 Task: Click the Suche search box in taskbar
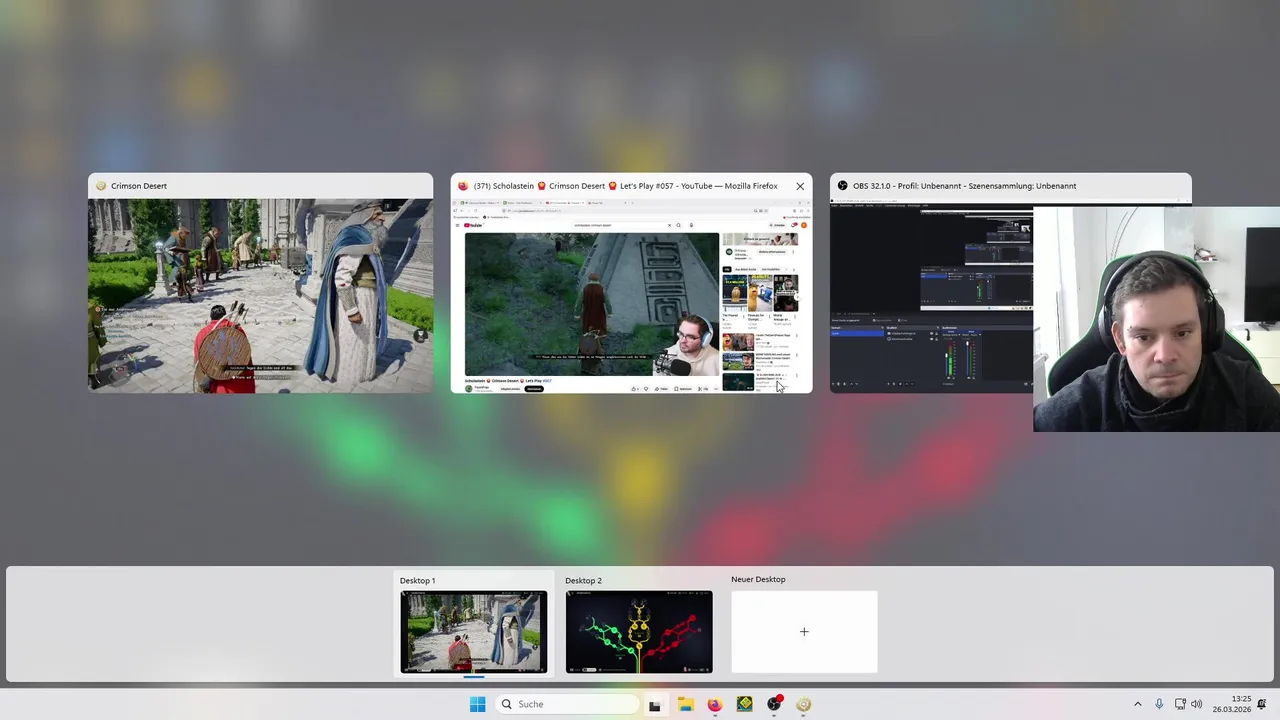point(567,704)
